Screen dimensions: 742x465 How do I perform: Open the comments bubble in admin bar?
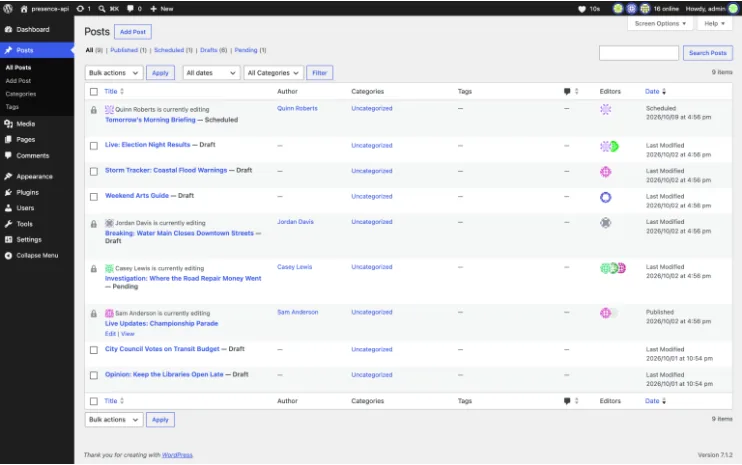(134, 9)
